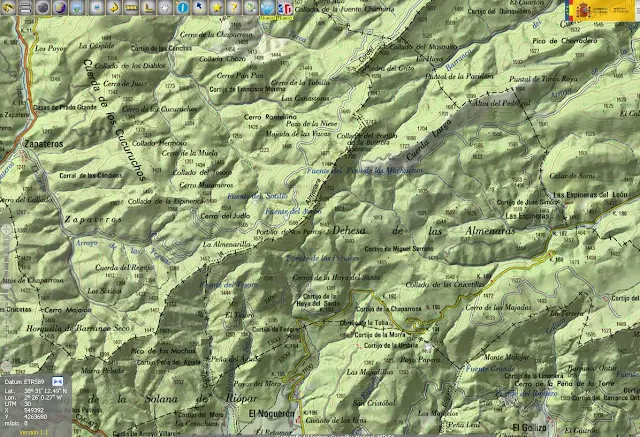Click the El Gollizo label on map
640x437 pixels.
[x=529, y=428]
